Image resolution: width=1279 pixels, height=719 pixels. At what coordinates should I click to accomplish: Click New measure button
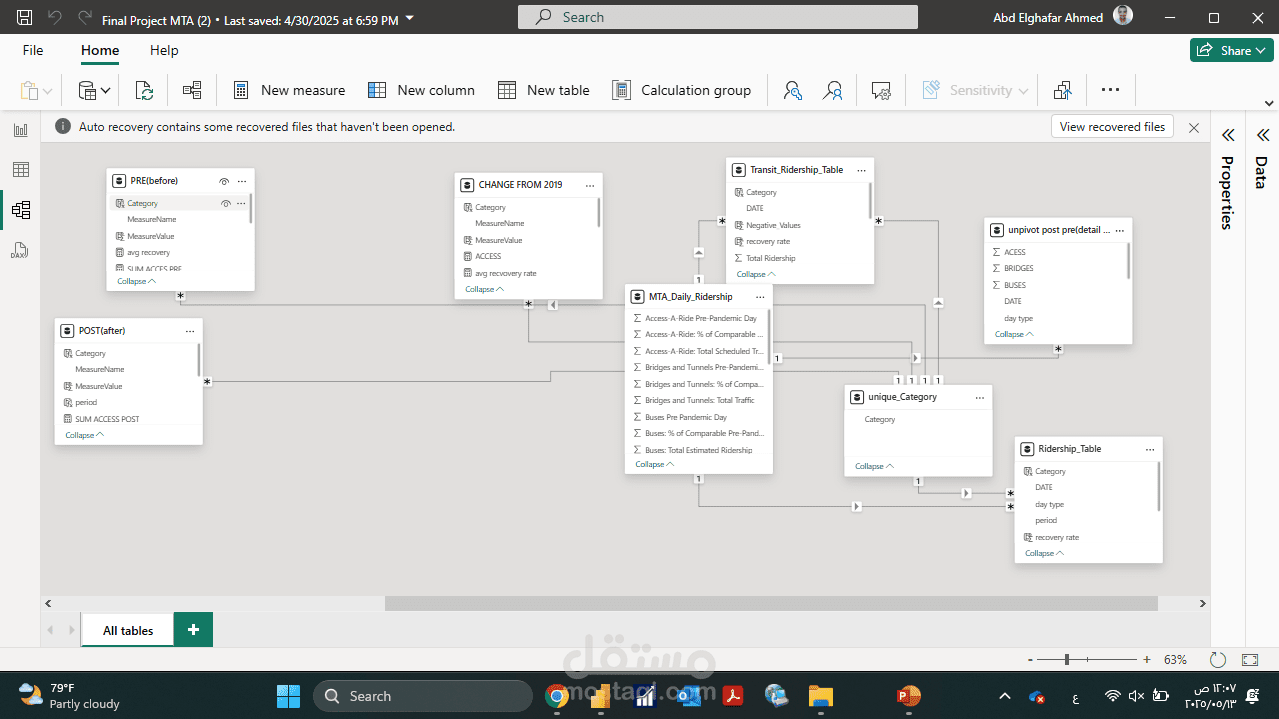[289, 90]
